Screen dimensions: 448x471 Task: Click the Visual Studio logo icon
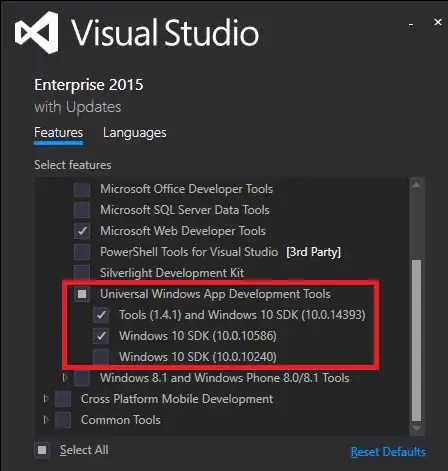[x=37, y=32]
